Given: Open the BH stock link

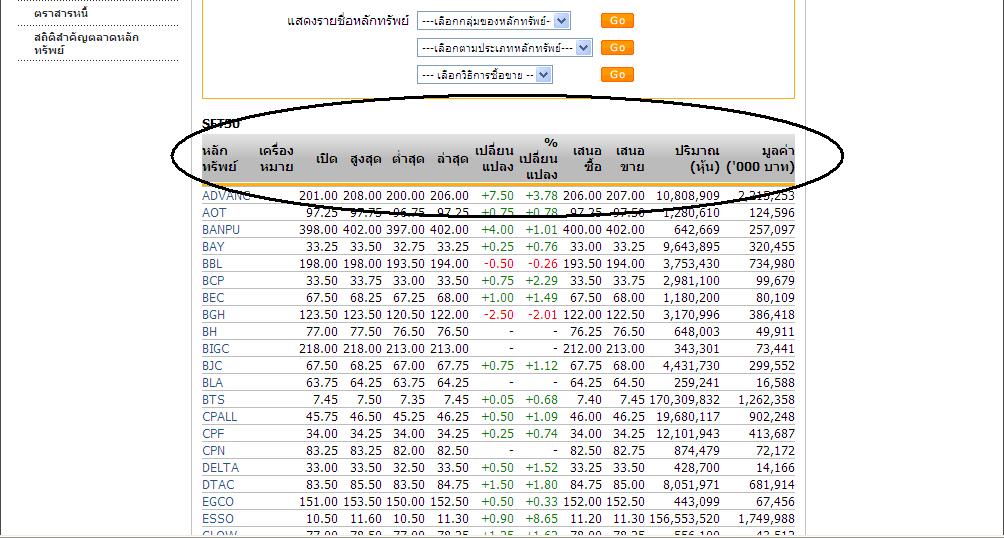Looking at the screenshot, I should 209,332.
